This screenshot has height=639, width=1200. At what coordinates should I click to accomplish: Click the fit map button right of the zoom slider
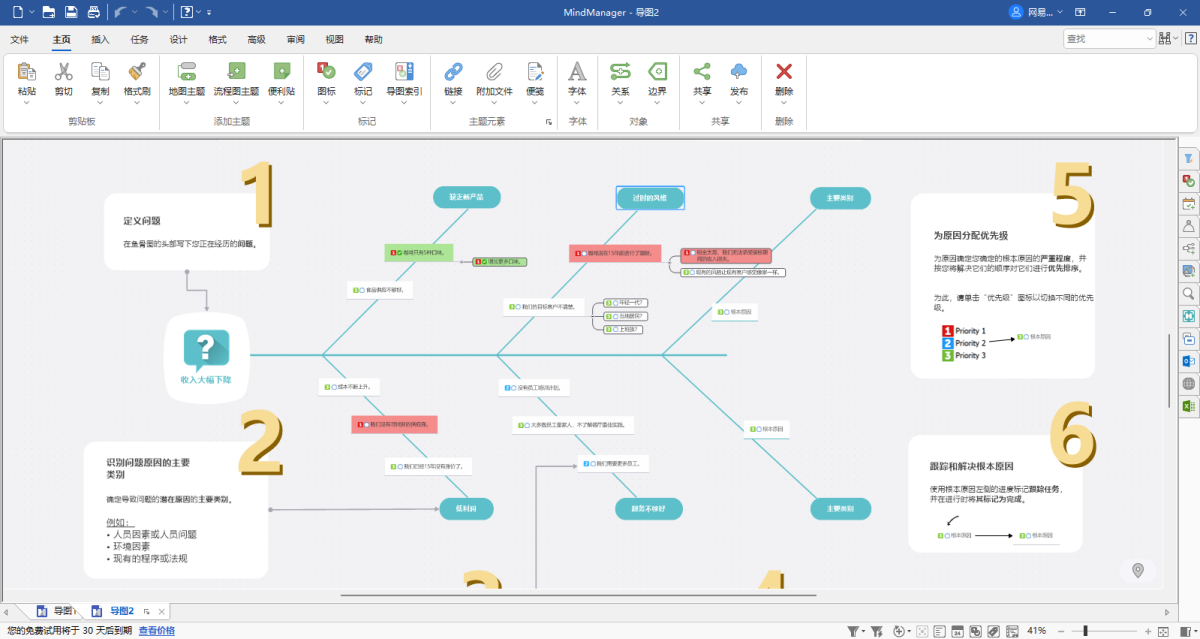(x=1165, y=631)
